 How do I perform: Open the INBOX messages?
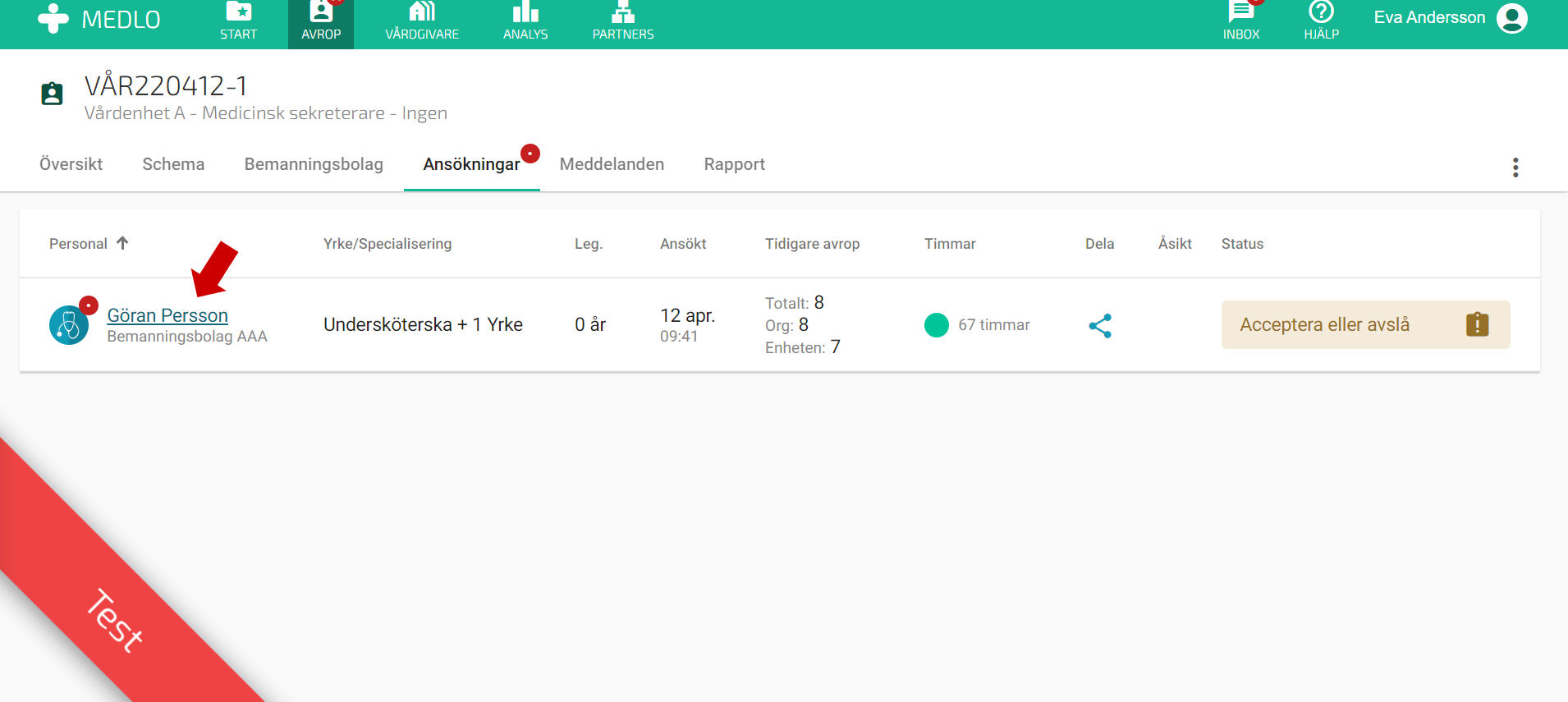click(x=1241, y=21)
